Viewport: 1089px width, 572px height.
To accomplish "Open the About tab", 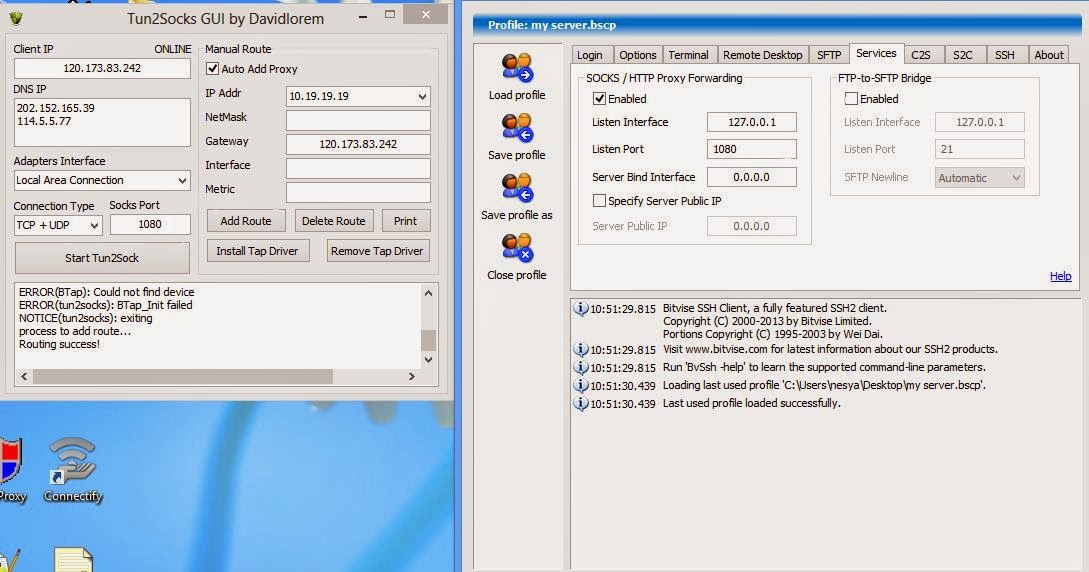I will point(1049,55).
